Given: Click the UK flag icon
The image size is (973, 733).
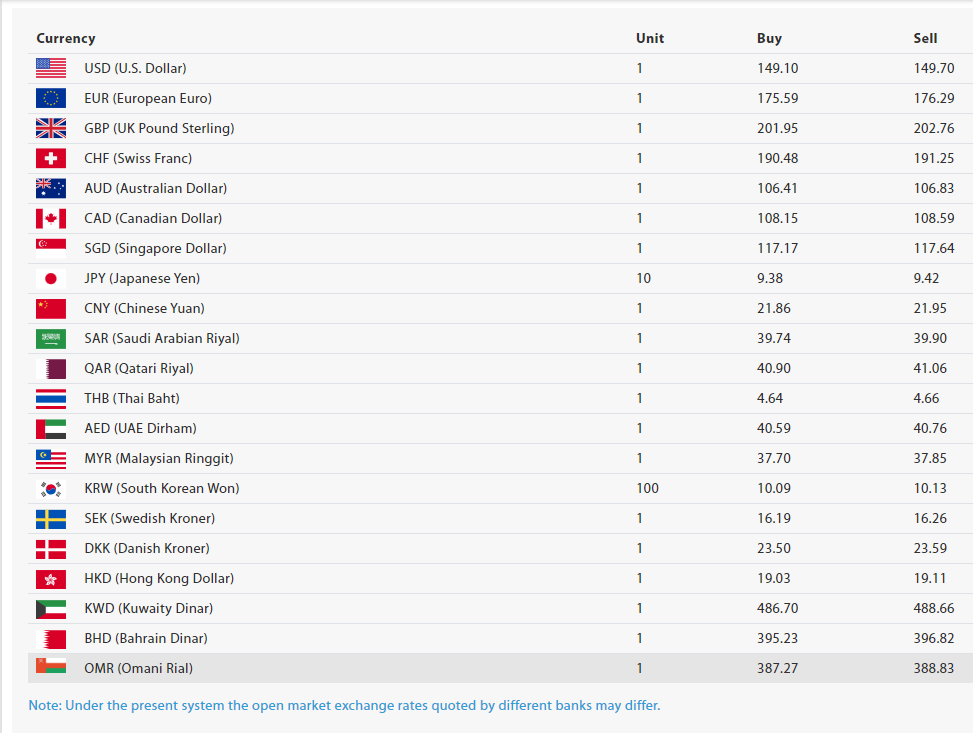Looking at the screenshot, I should [x=51, y=128].
